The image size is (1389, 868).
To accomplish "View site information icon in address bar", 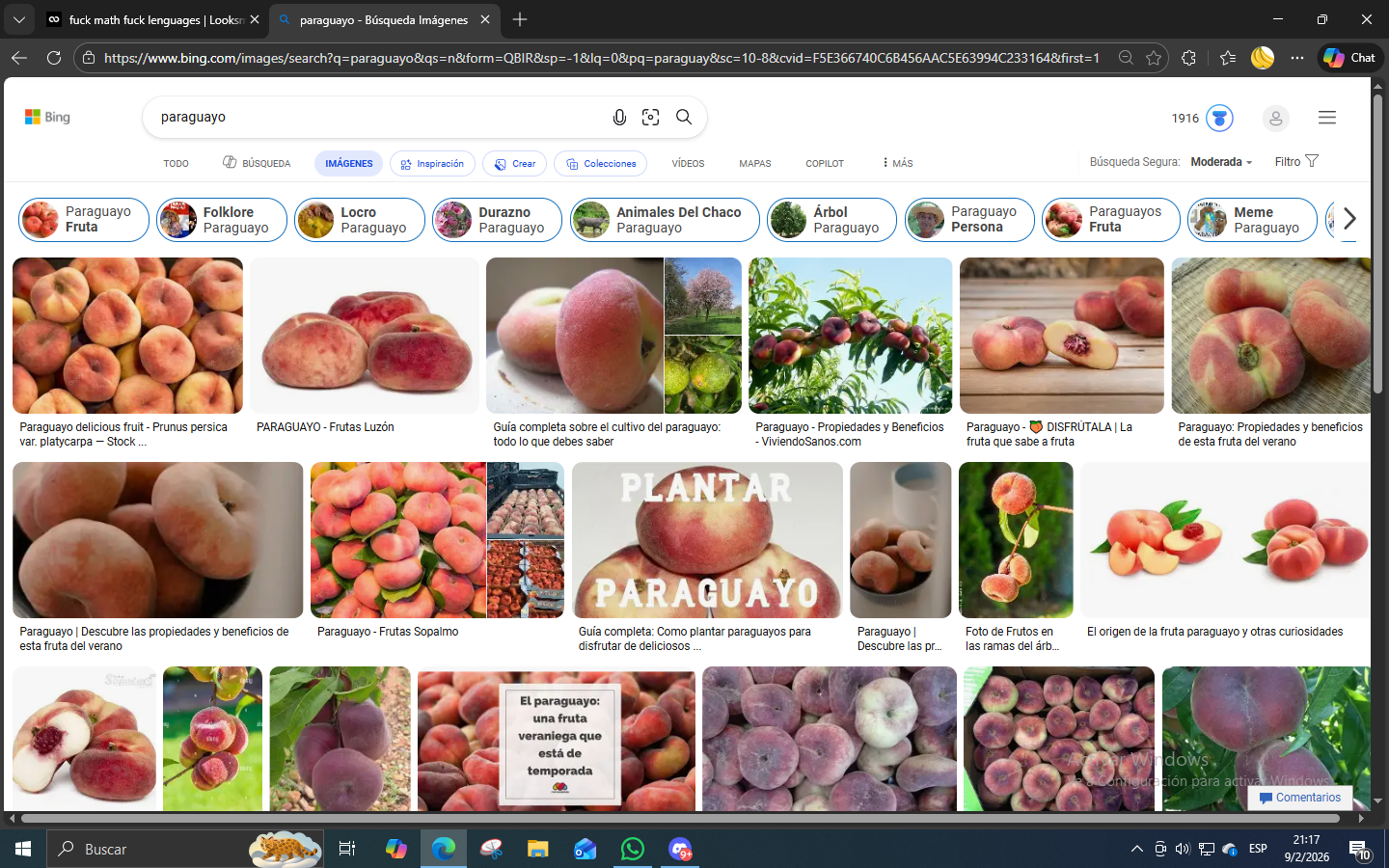I will [x=89, y=58].
